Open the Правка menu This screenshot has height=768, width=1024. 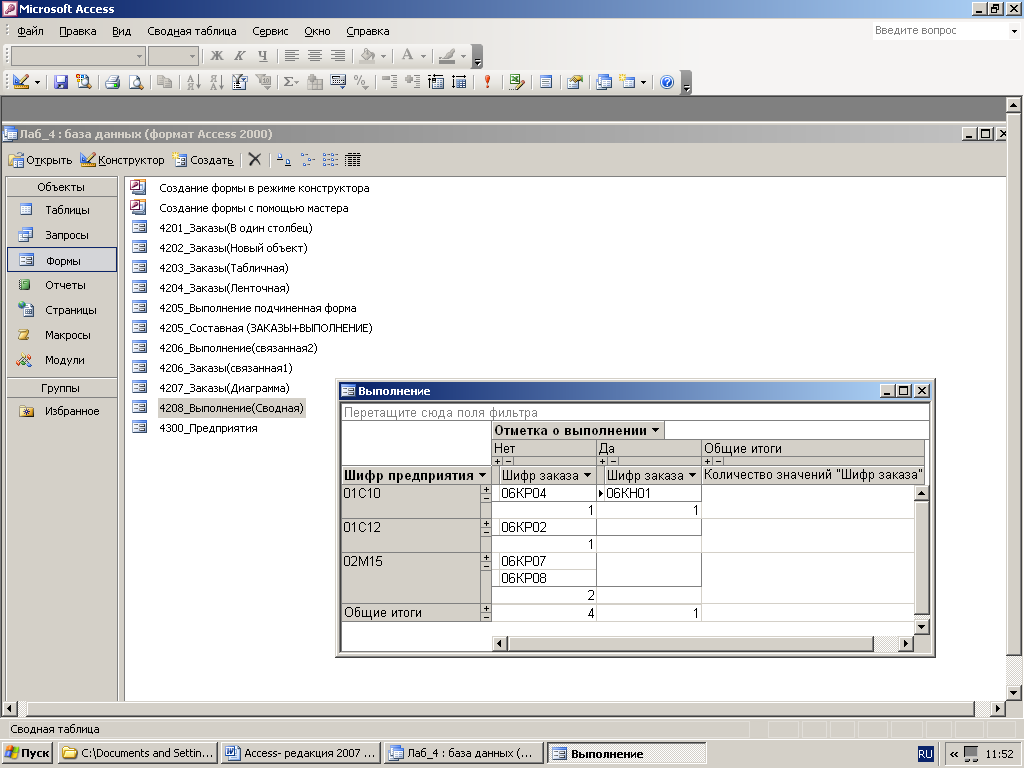(x=78, y=31)
